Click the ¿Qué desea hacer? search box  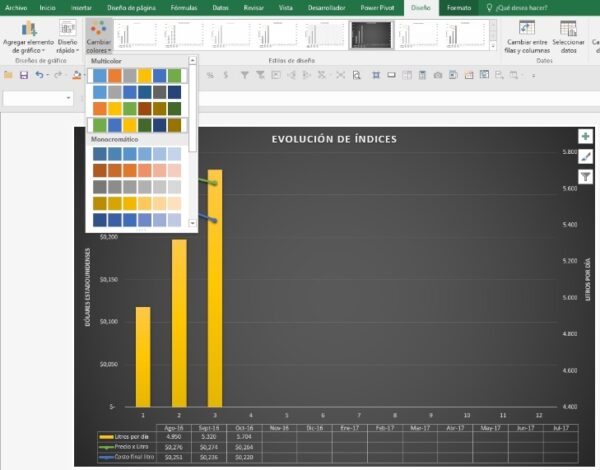523,7
